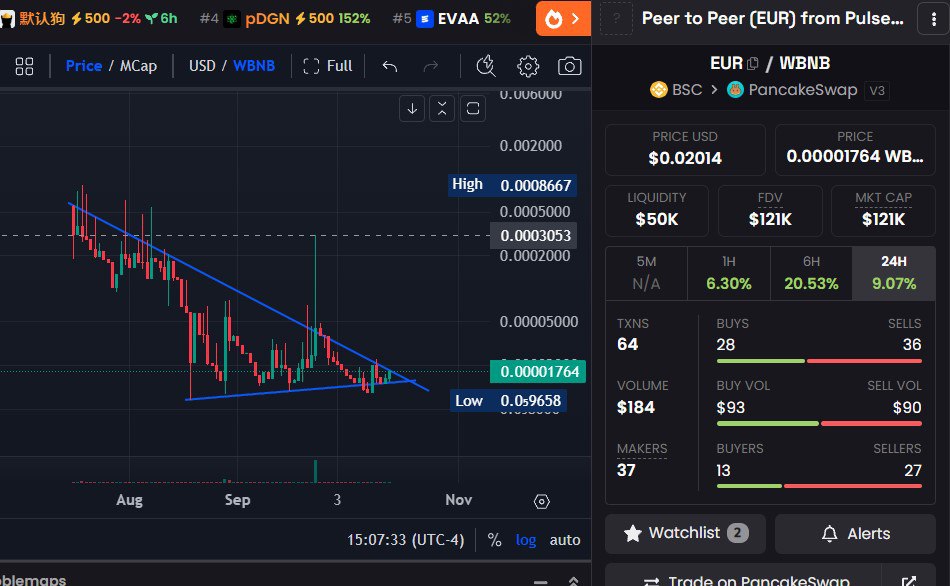
Task: Expand the bottom panel with up-down chevrons
Action: click(x=573, y=582)
